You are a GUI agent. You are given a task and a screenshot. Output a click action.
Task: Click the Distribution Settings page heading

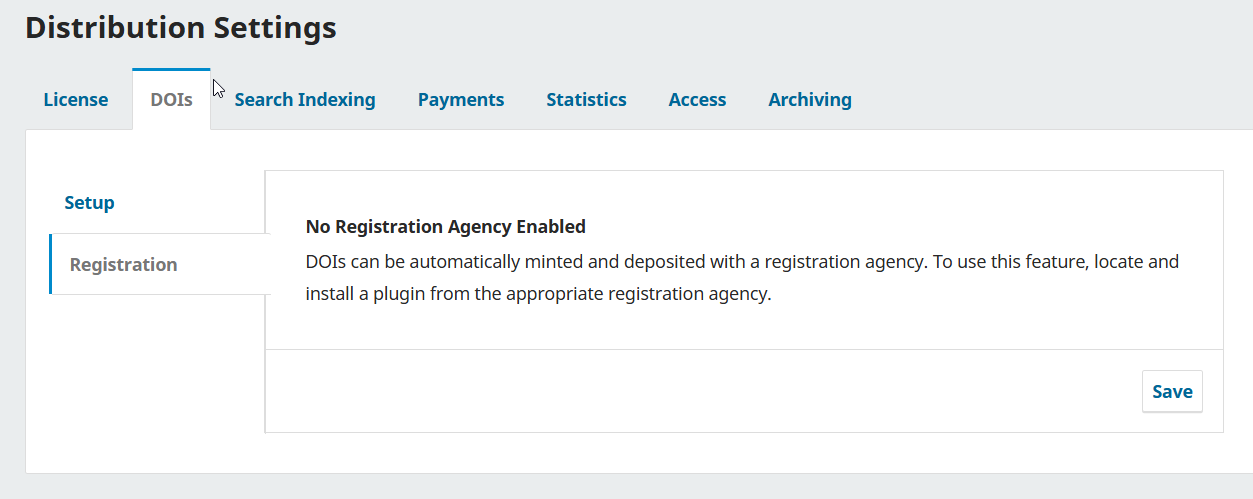pos(181,28)
